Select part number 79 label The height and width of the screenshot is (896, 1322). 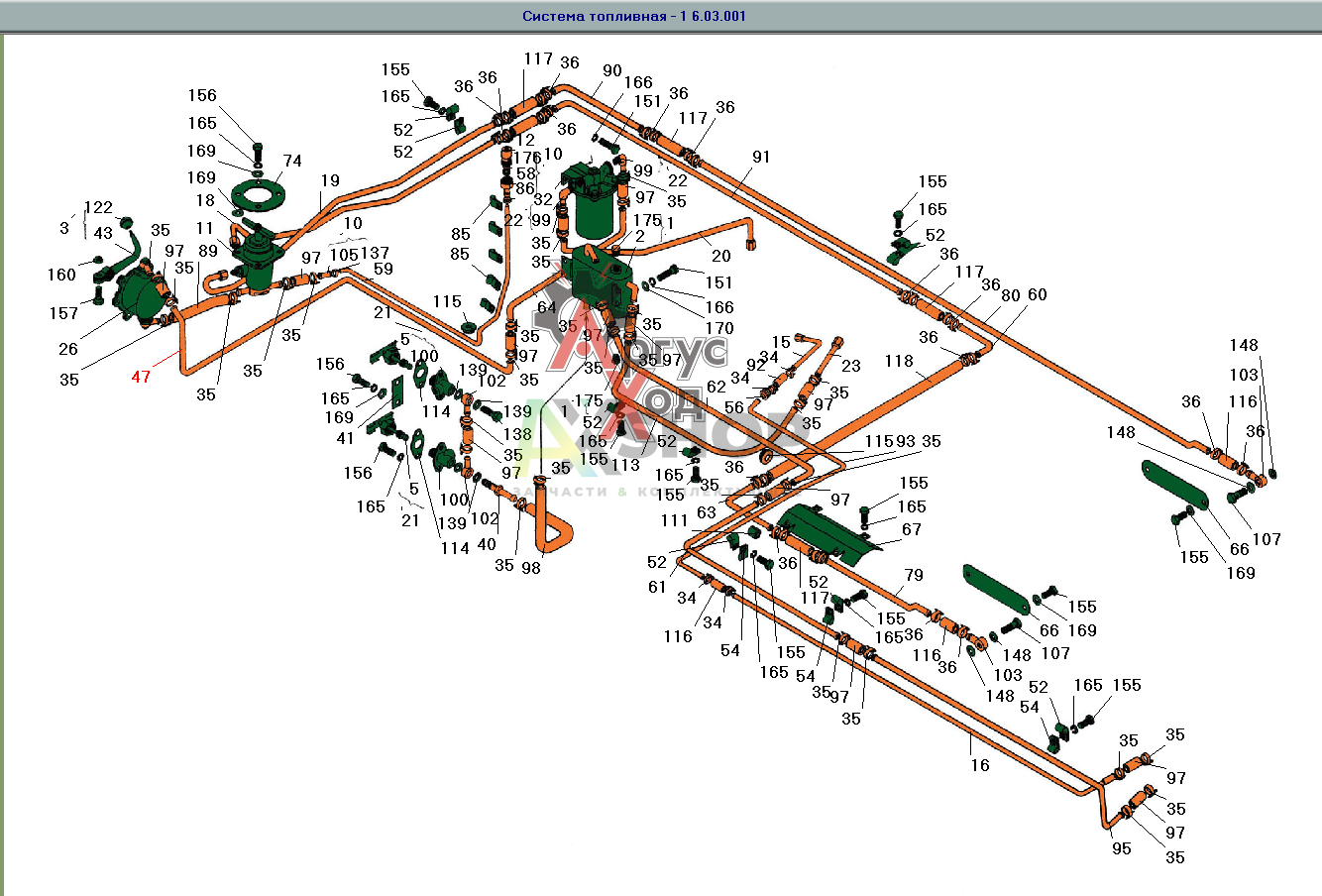913,575
